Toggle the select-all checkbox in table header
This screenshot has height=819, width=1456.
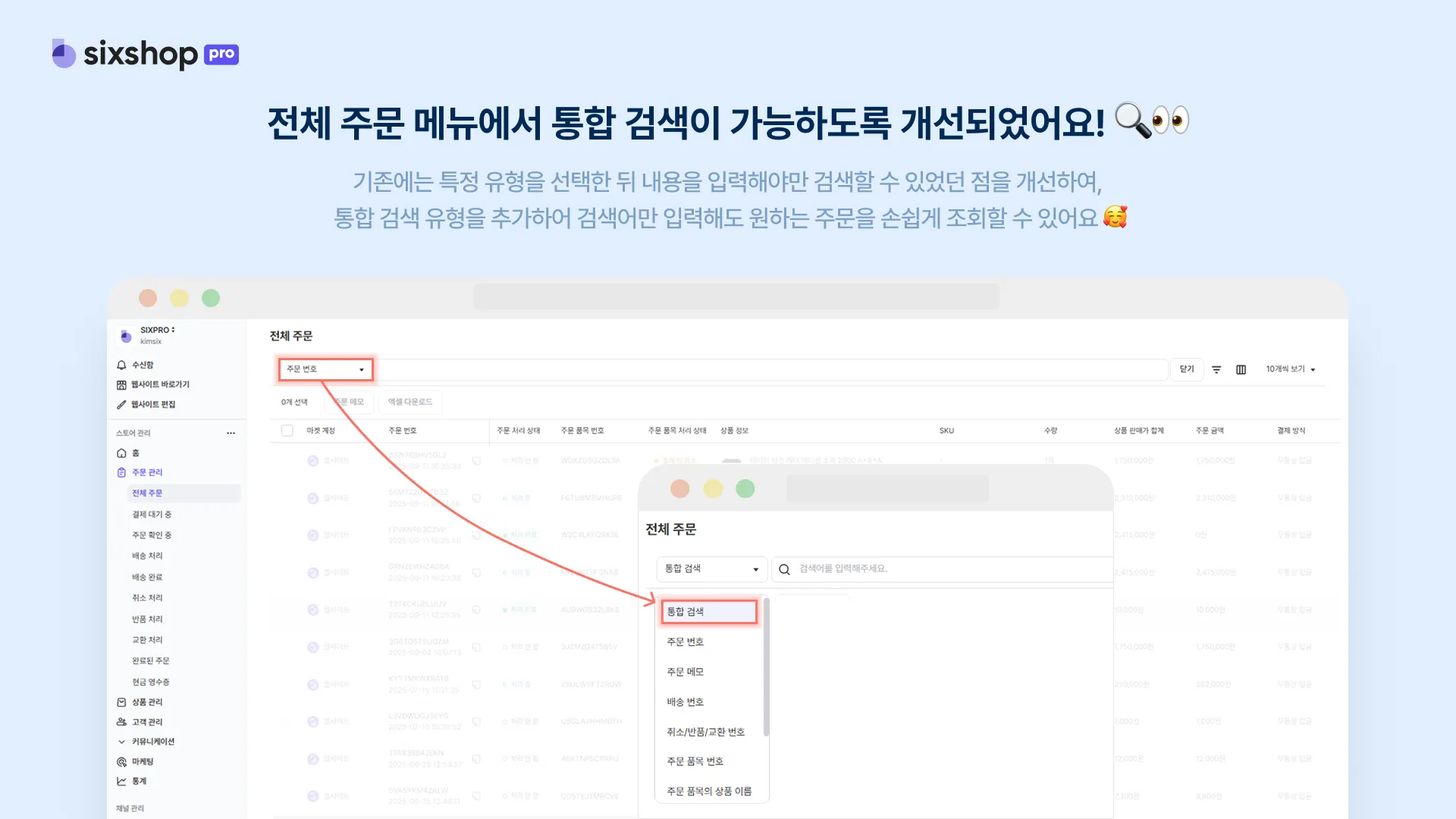(x=287, y=431)
